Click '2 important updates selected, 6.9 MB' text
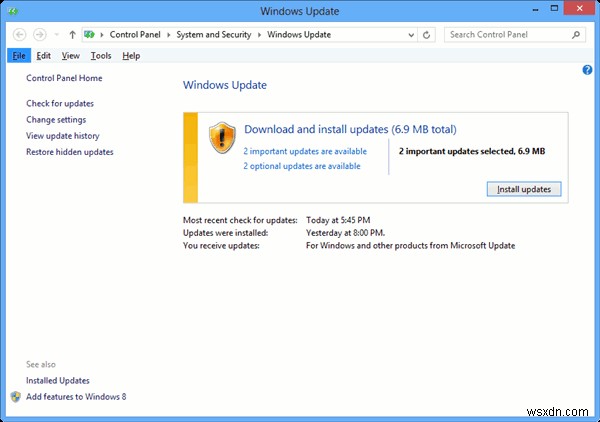 tap(472, 151)
